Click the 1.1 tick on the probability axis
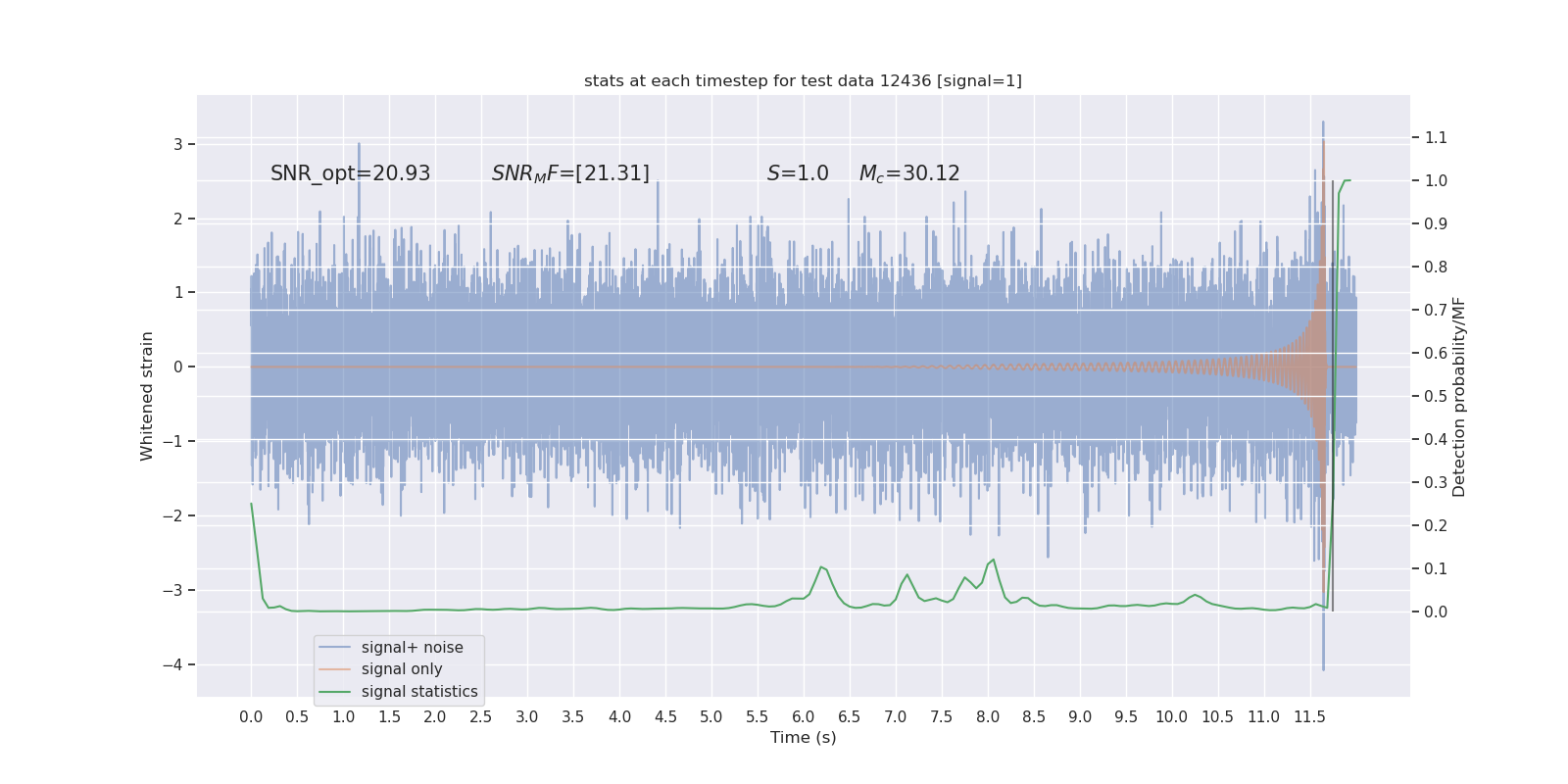 click(x=1436, y=137)
